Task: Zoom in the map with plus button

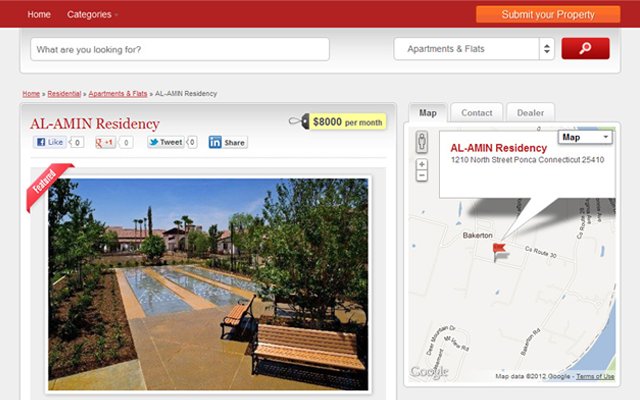Action: [422, 164]
